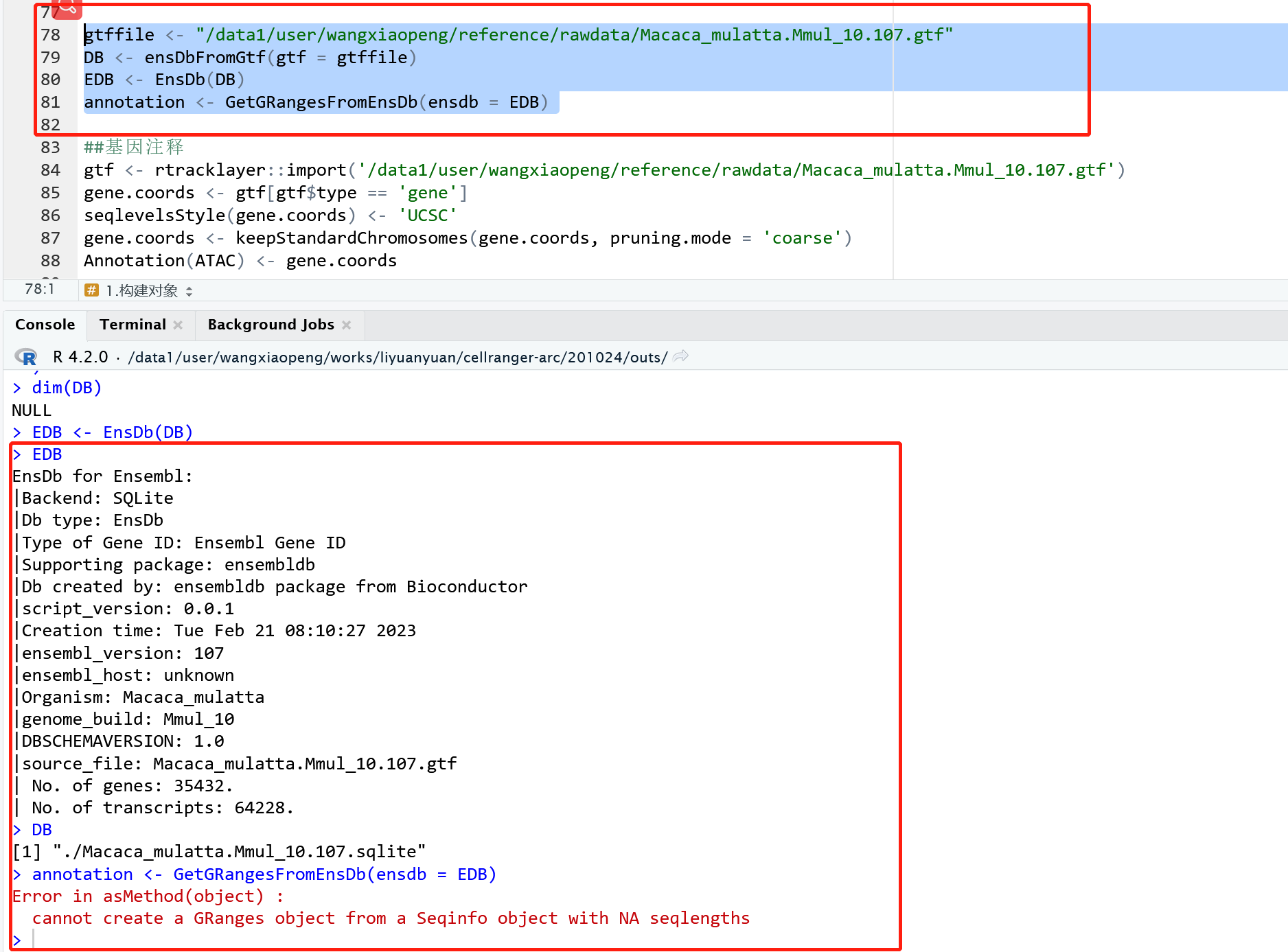Click the red error message in the console
Viewport: 1288px width, 952px height.
click(275, 907)
